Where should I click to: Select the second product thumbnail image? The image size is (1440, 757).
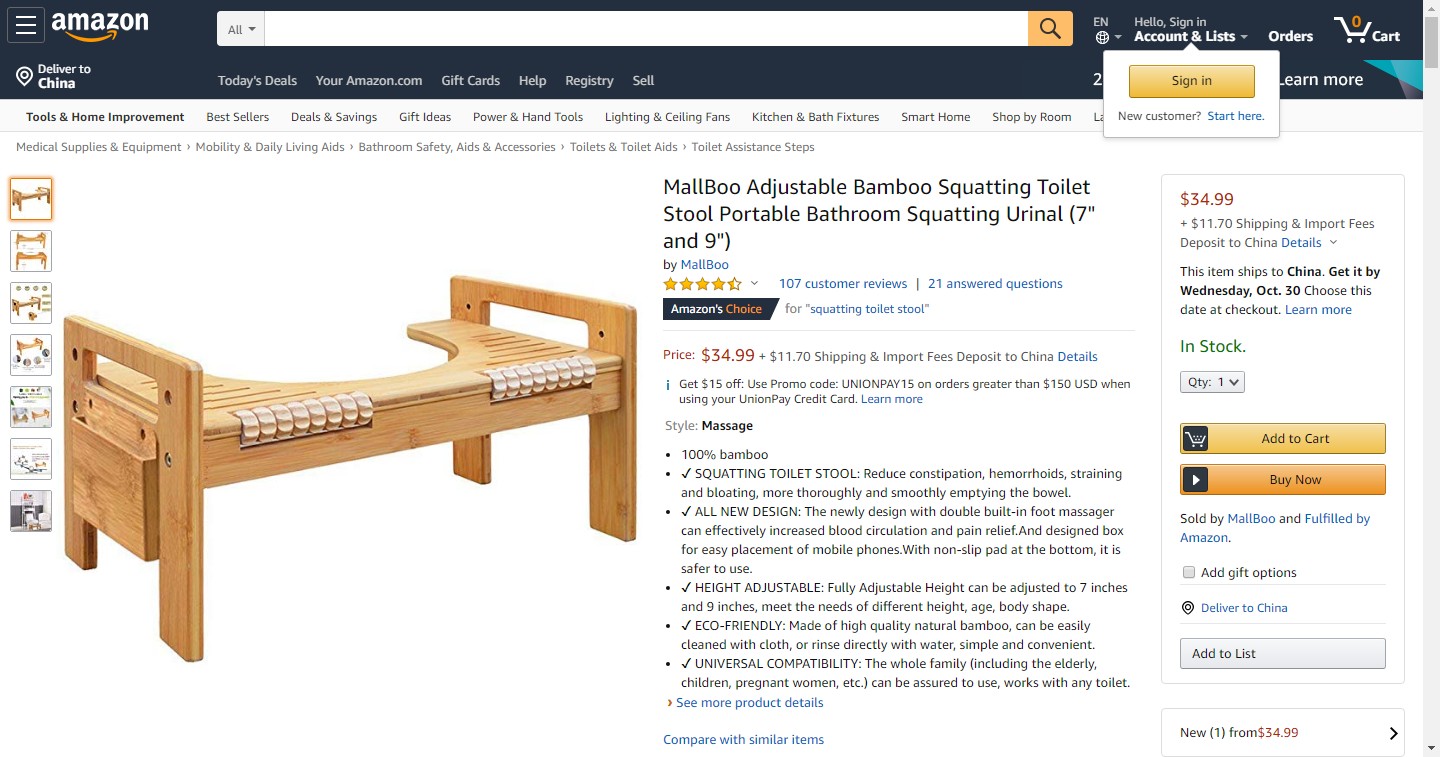point(31,251)
